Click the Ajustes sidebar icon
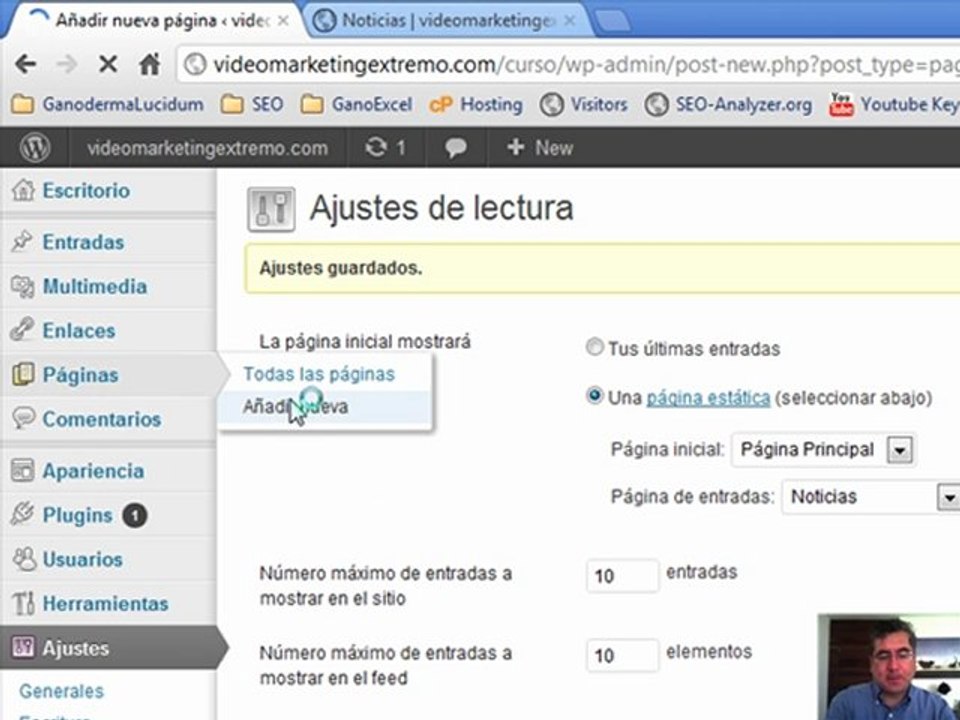Image resolution: width=960 pixels, height=720 pixels. pos(23,647)
